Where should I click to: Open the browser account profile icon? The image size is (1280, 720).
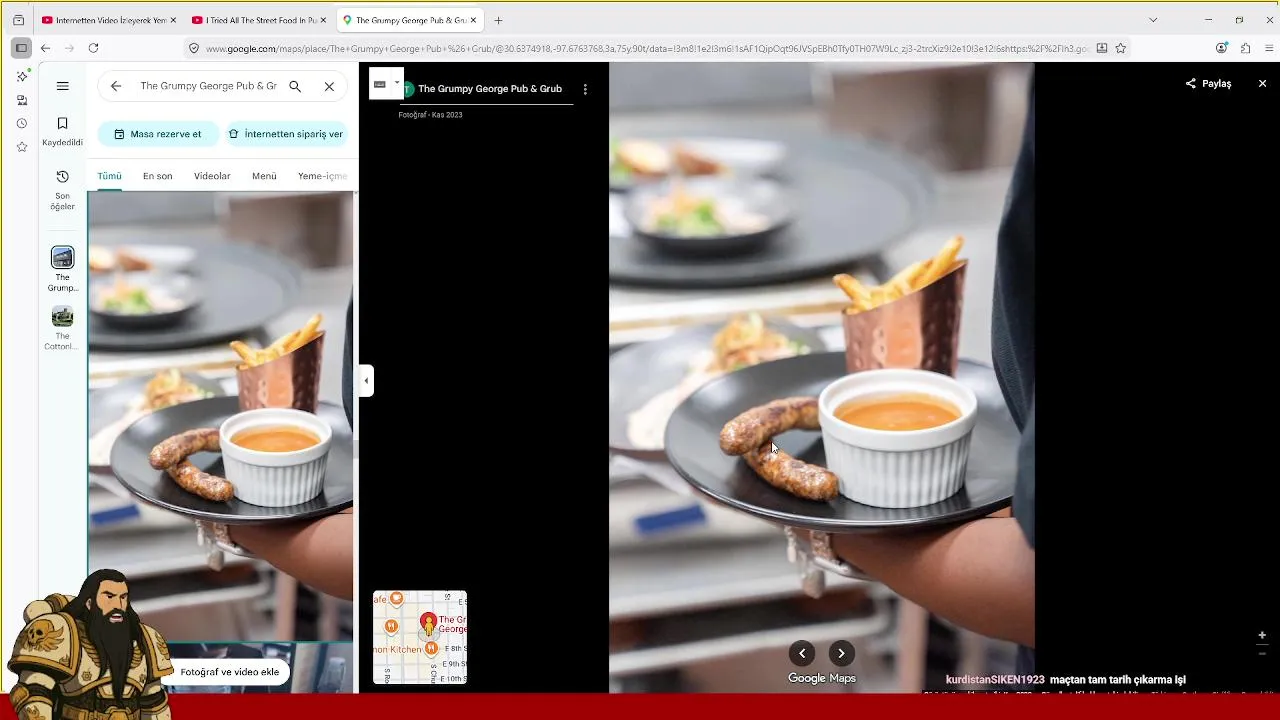tap(1221, 48)
